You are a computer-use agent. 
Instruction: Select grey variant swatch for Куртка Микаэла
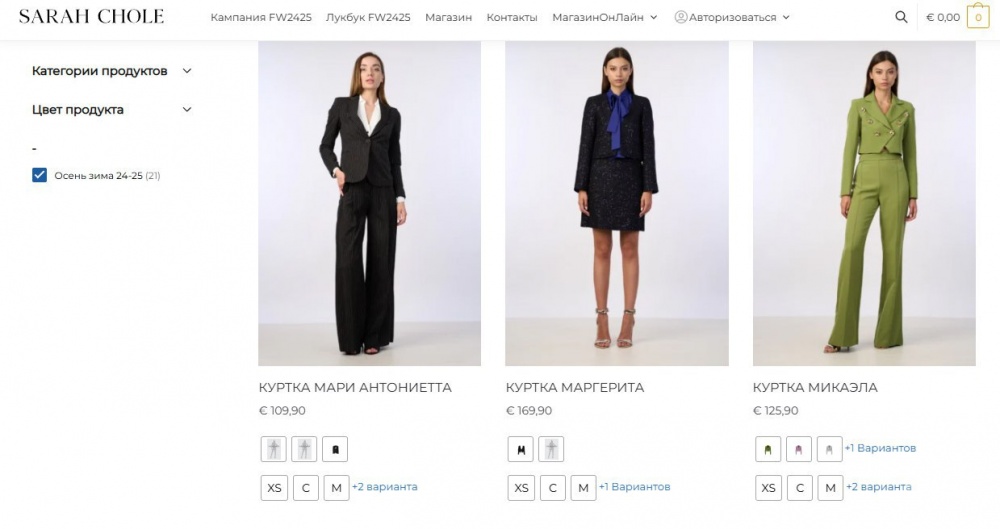[829, 449]
